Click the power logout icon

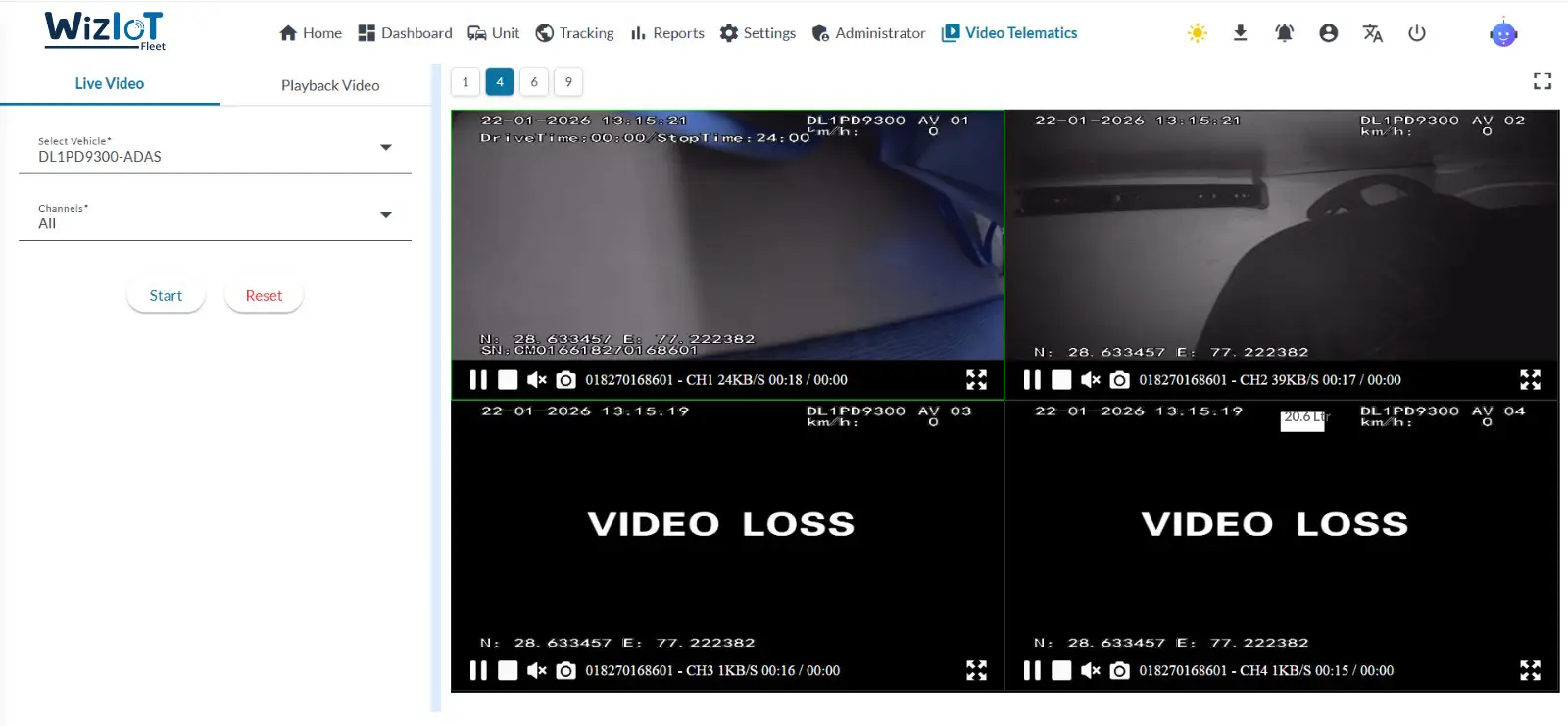(x=1416, y=33)
